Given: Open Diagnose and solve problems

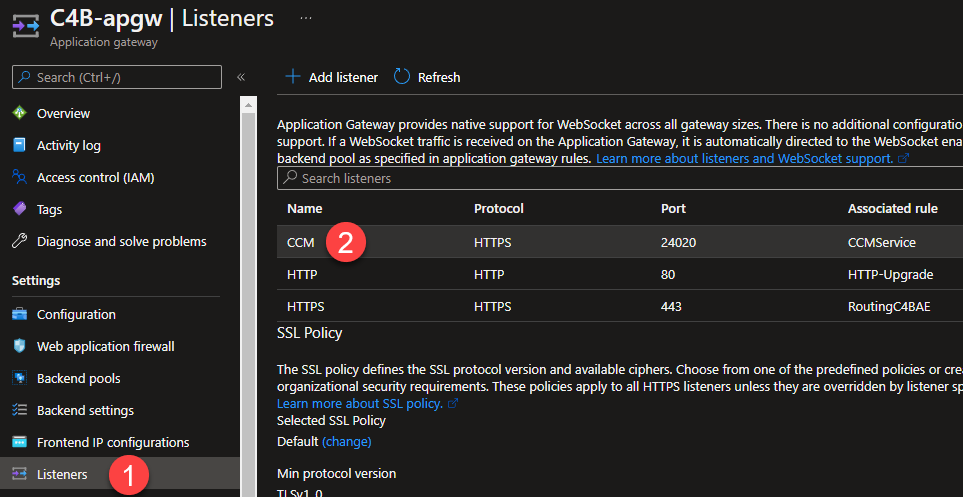Looking at the screenshot, I should [x=122, y=241].
